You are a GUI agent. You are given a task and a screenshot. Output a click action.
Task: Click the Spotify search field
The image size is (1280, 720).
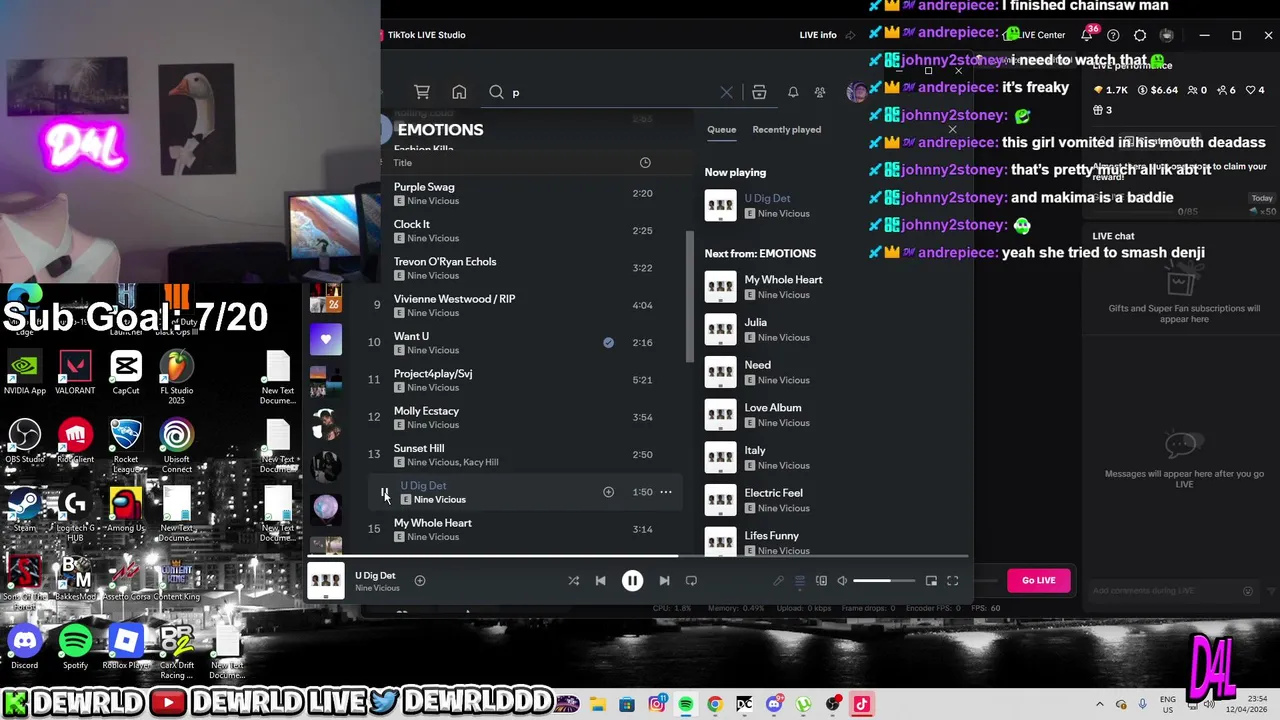pos(608,93)
